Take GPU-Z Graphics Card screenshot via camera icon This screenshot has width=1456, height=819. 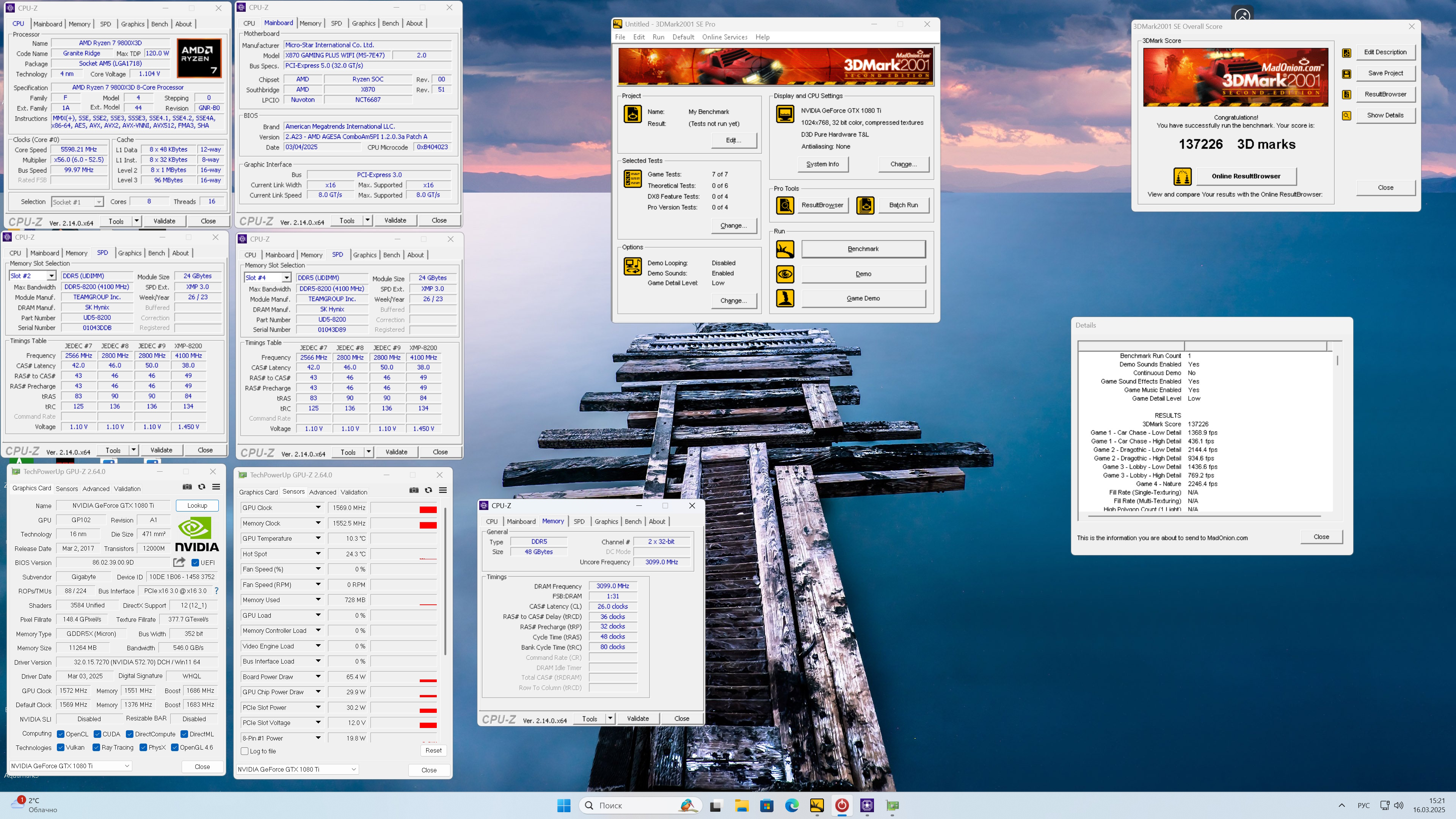pyautogui.click(x=187, y=486)
